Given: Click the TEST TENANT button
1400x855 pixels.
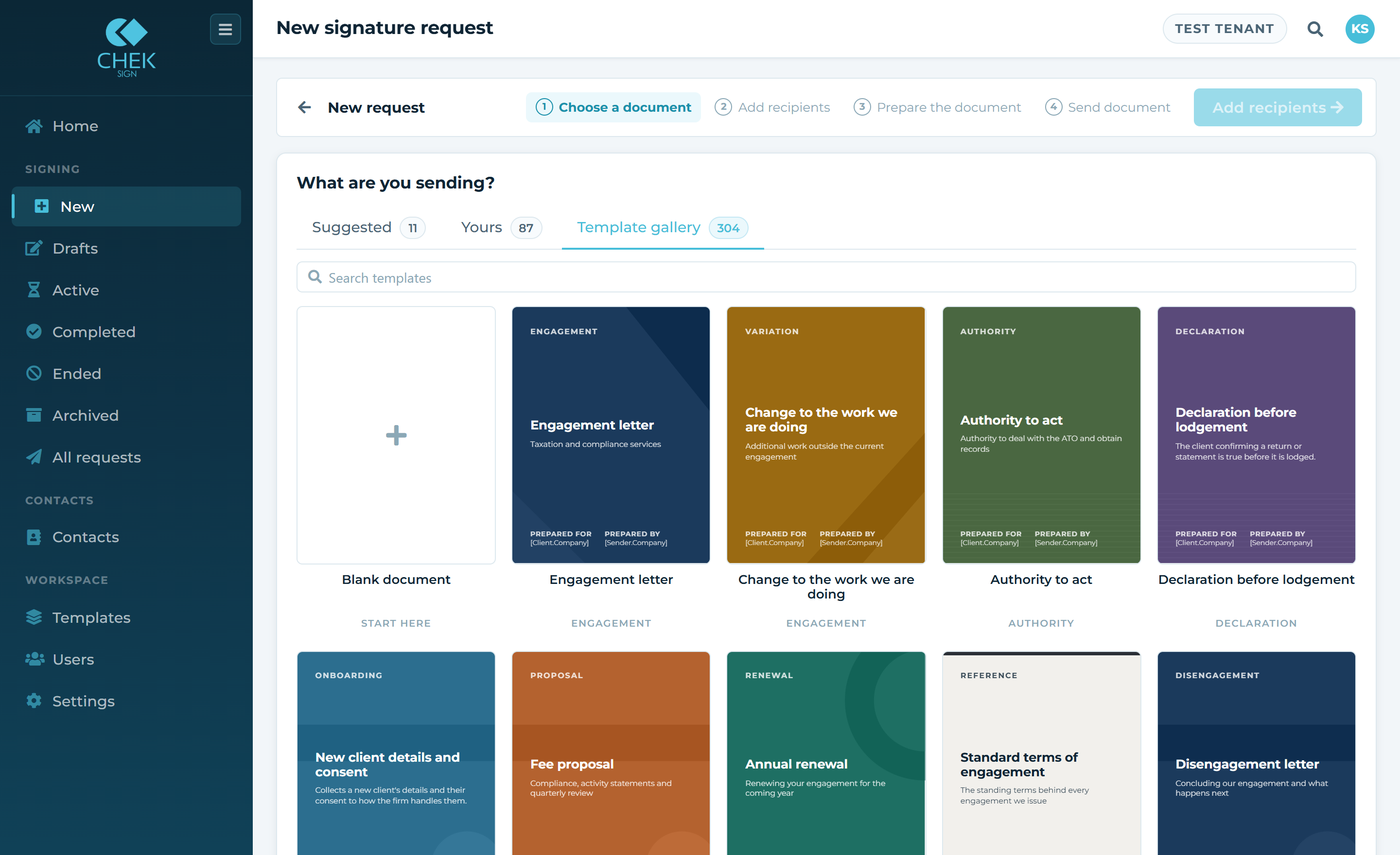Looking at the screenshot, I should 1225,29.
